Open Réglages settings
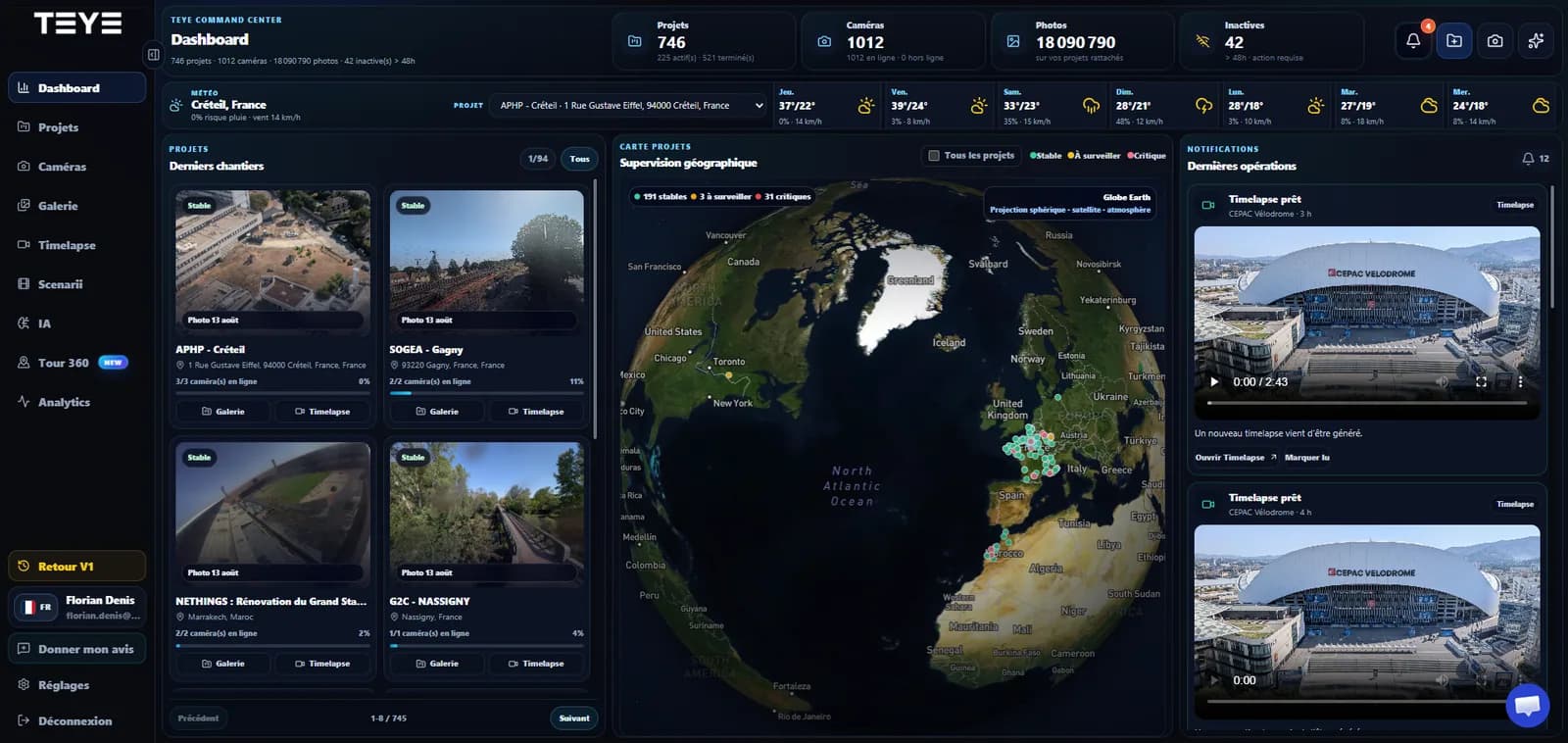 pos(77,684)
